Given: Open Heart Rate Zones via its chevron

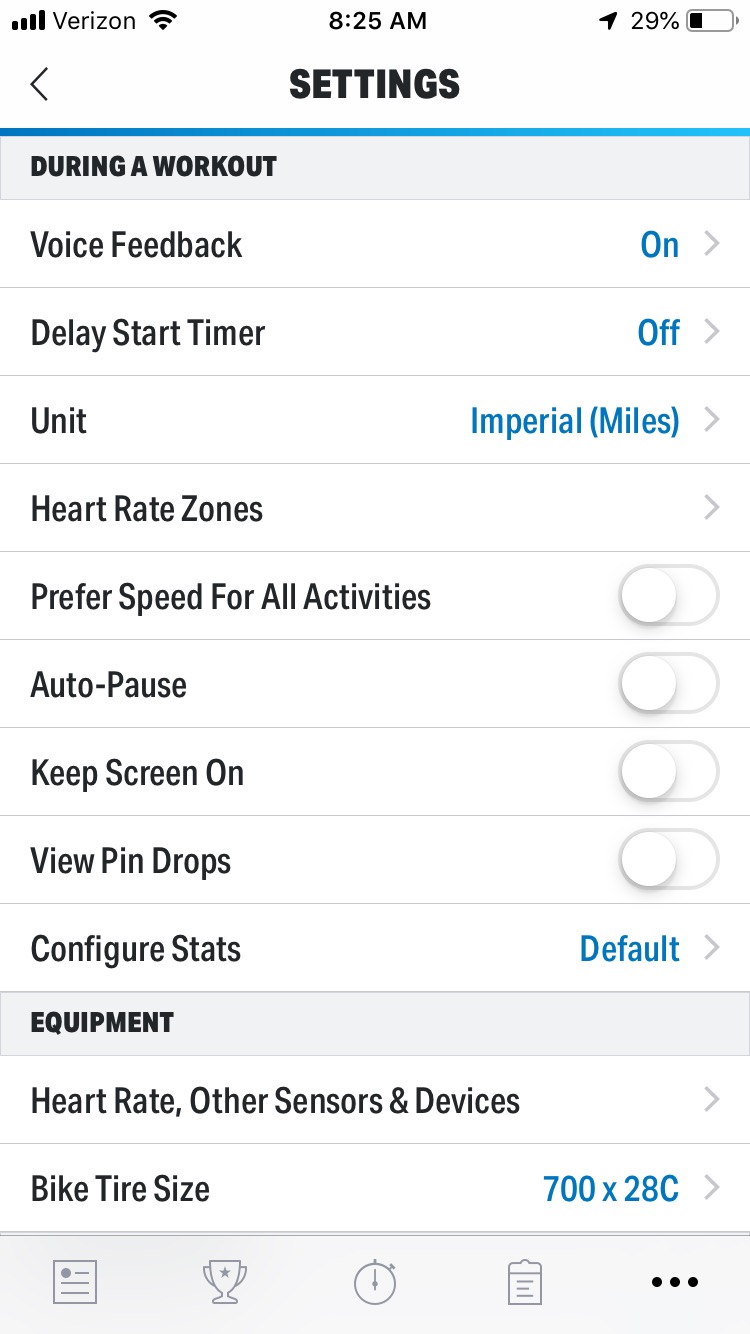Looking at the screenshot, I should point(712,508).
